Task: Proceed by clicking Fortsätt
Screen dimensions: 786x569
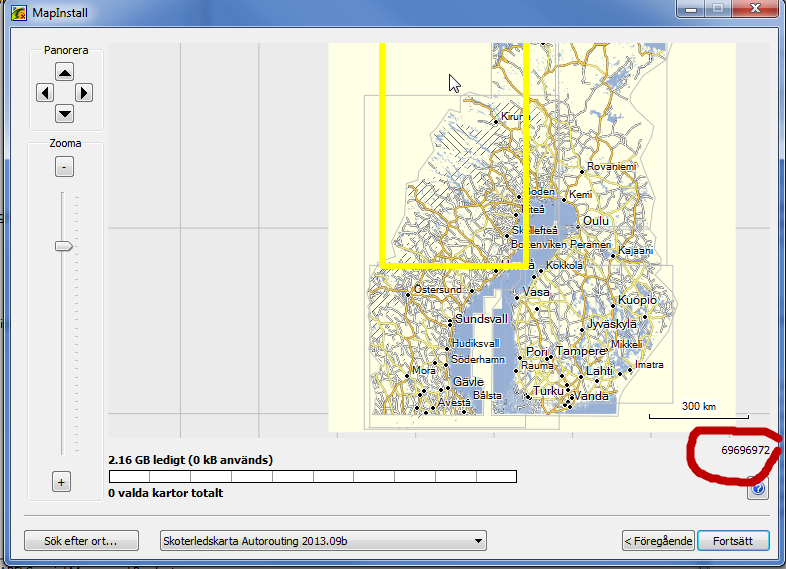Action: click(x=733, y=541)
